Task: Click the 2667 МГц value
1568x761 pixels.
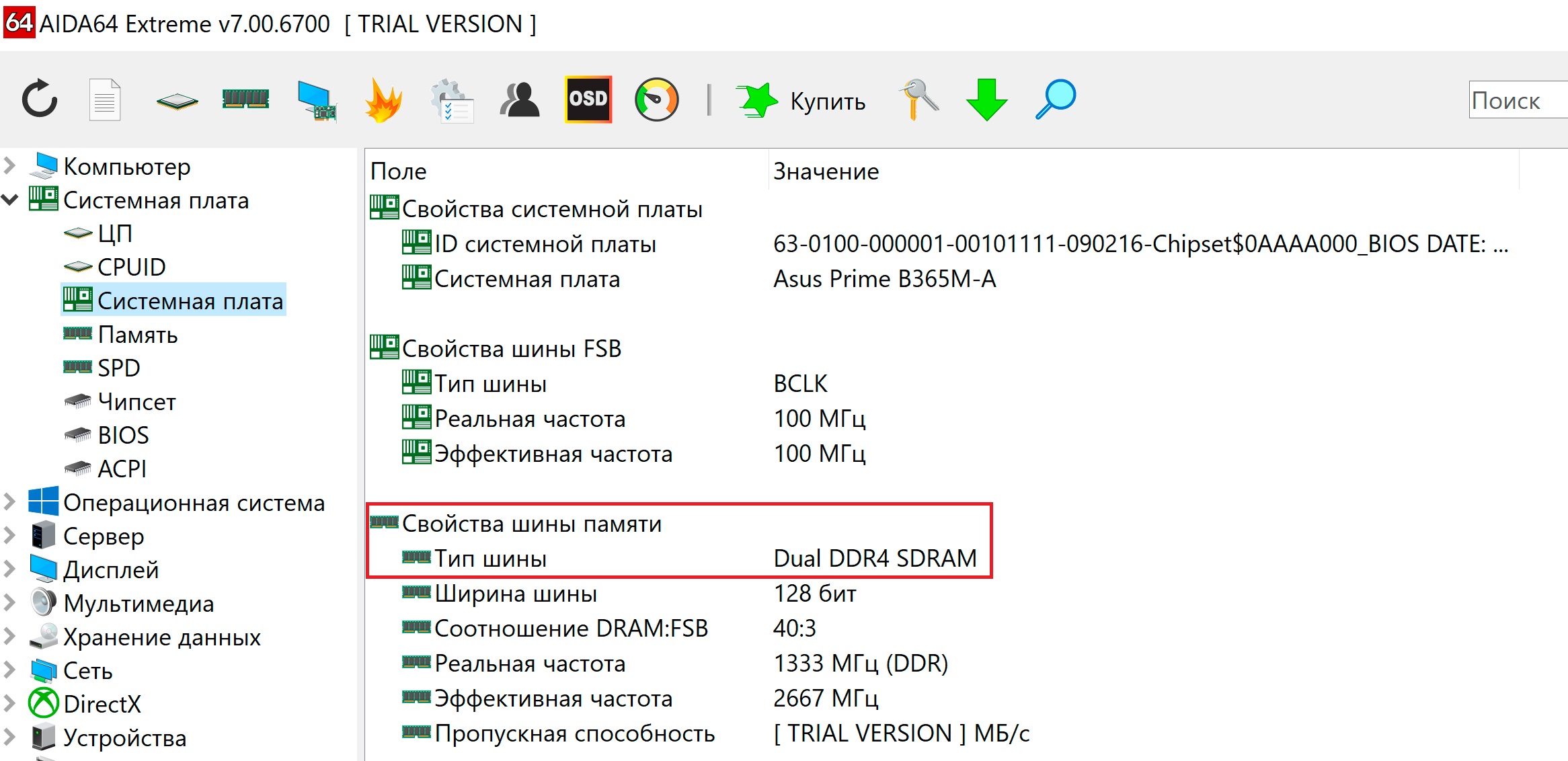Action: [826, 698]
